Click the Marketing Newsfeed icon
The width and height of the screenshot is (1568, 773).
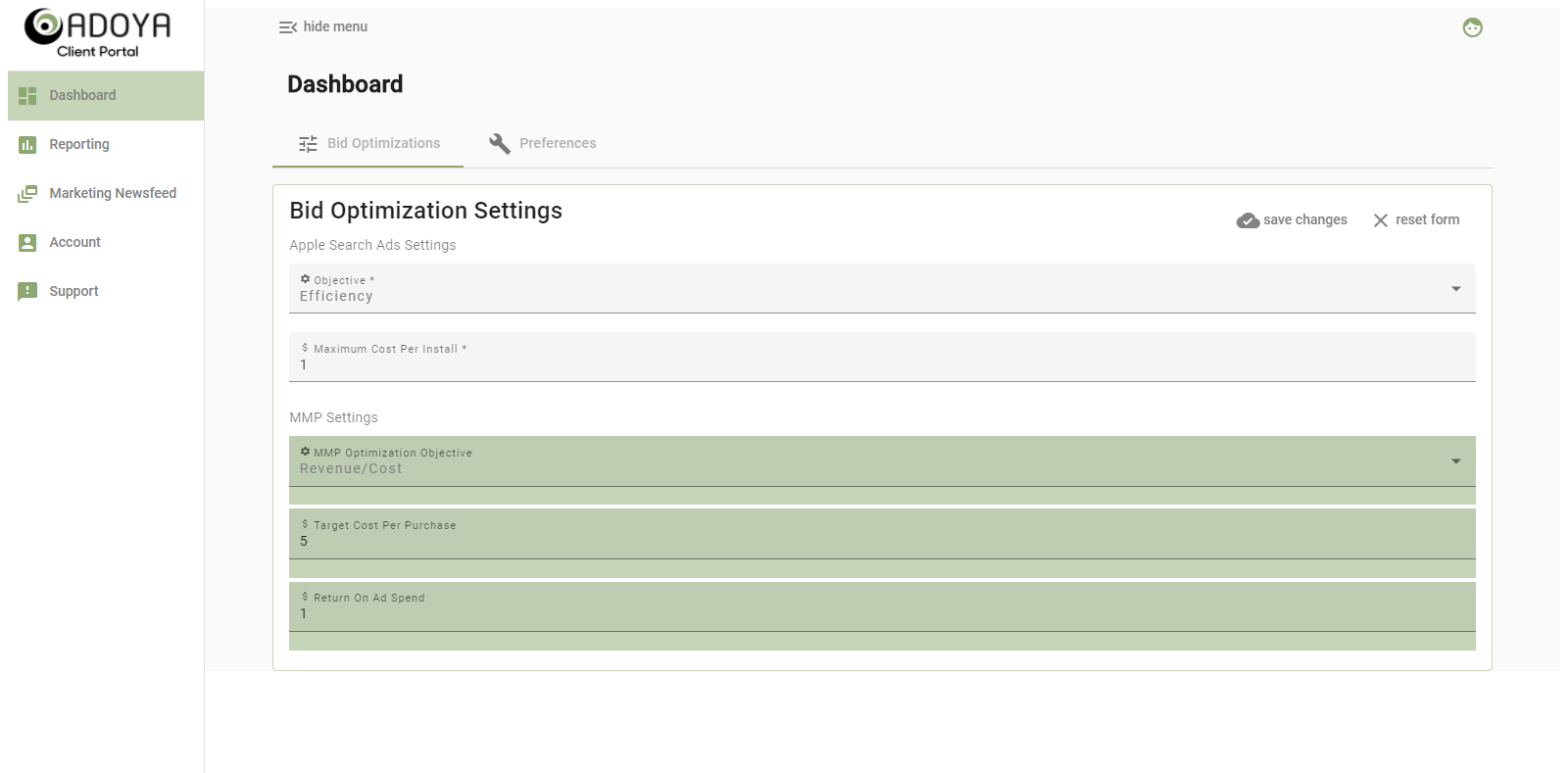click(x=27, y=194)
